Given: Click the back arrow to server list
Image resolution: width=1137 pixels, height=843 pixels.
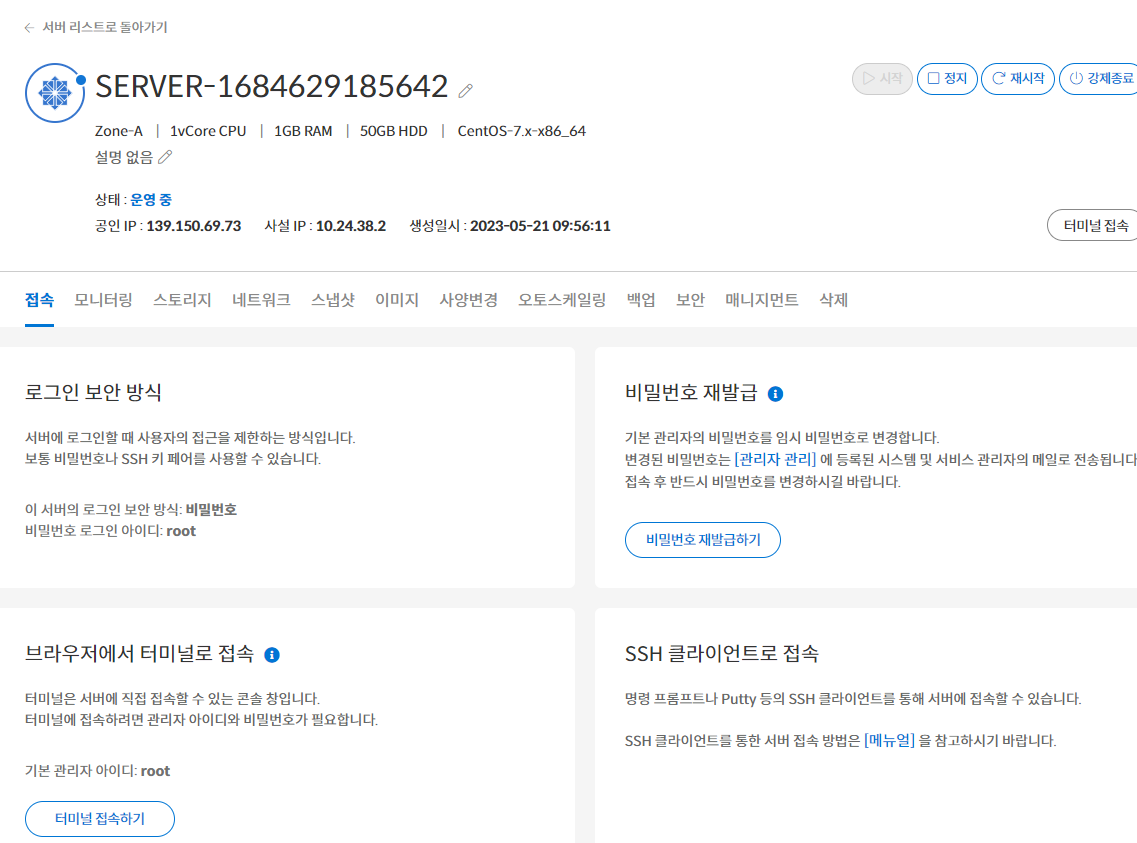Looking at the screenshot, I should (29, 28).
